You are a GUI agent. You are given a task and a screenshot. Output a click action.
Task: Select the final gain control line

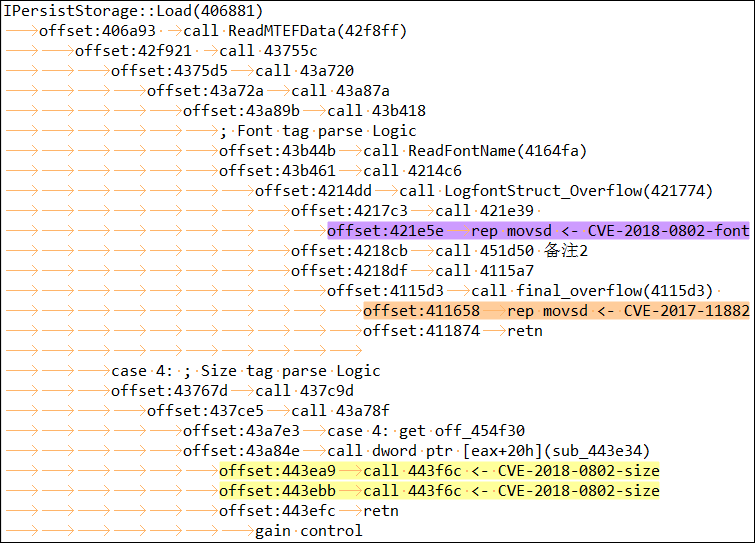point(308,531)
